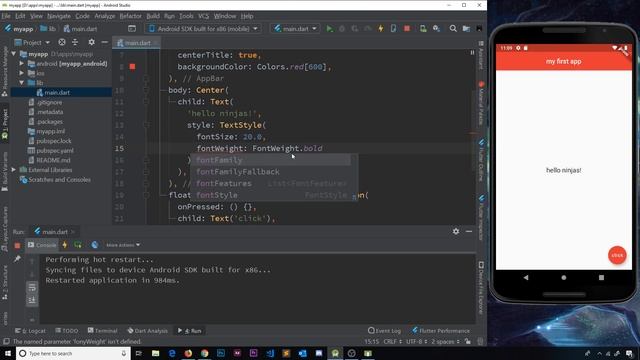Open the VCS menu

pos(204,16)
